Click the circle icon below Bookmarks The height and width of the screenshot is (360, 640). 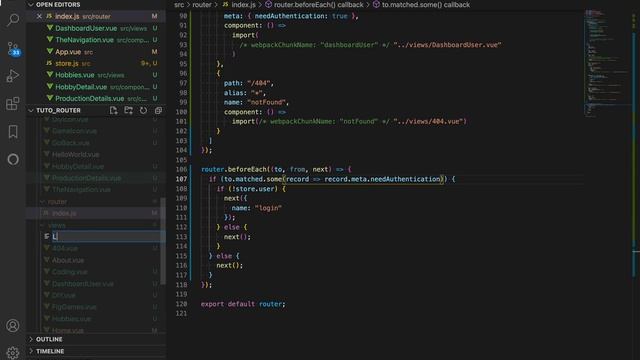pos(13,159)
